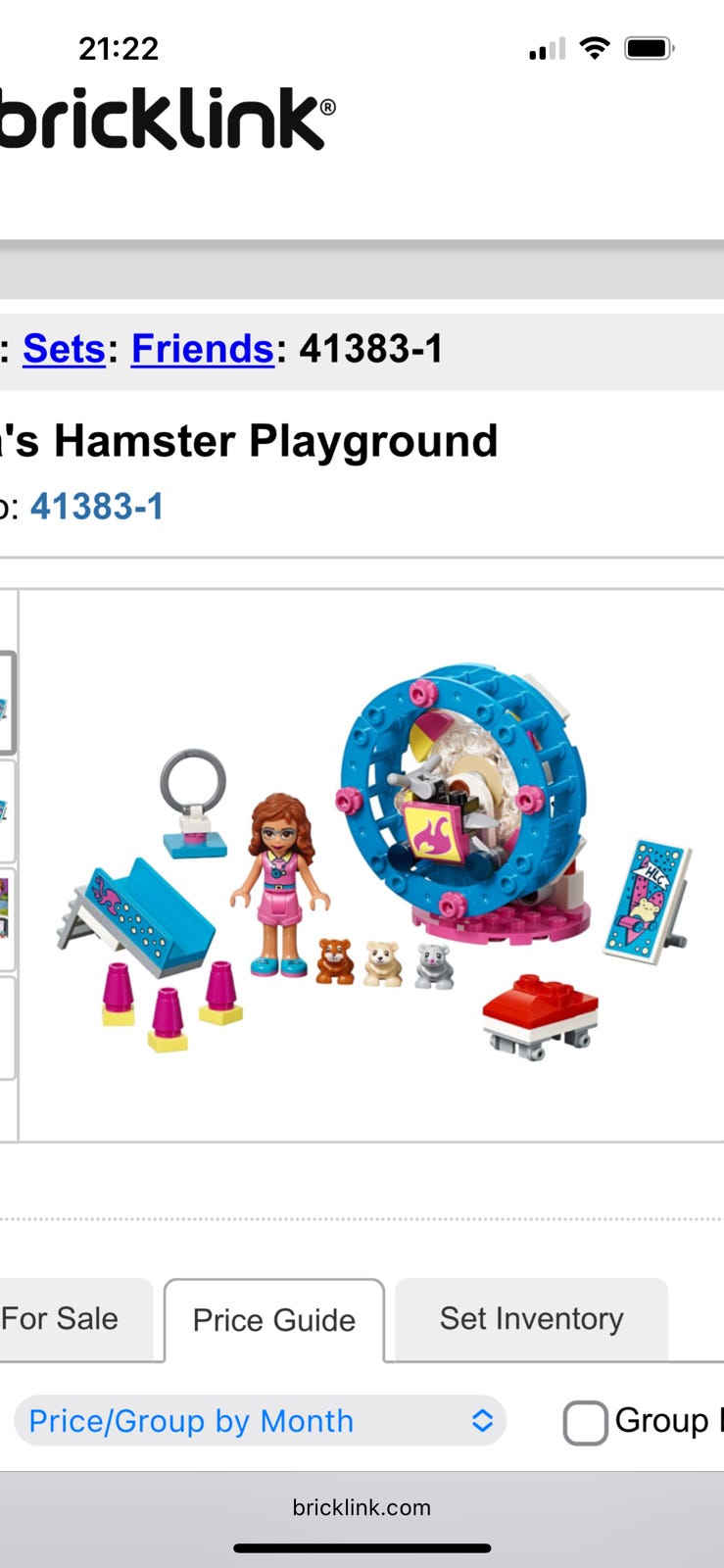724x1568 pixels.
Task: Open the Set Inventory tab
Action: point(531,1319)
